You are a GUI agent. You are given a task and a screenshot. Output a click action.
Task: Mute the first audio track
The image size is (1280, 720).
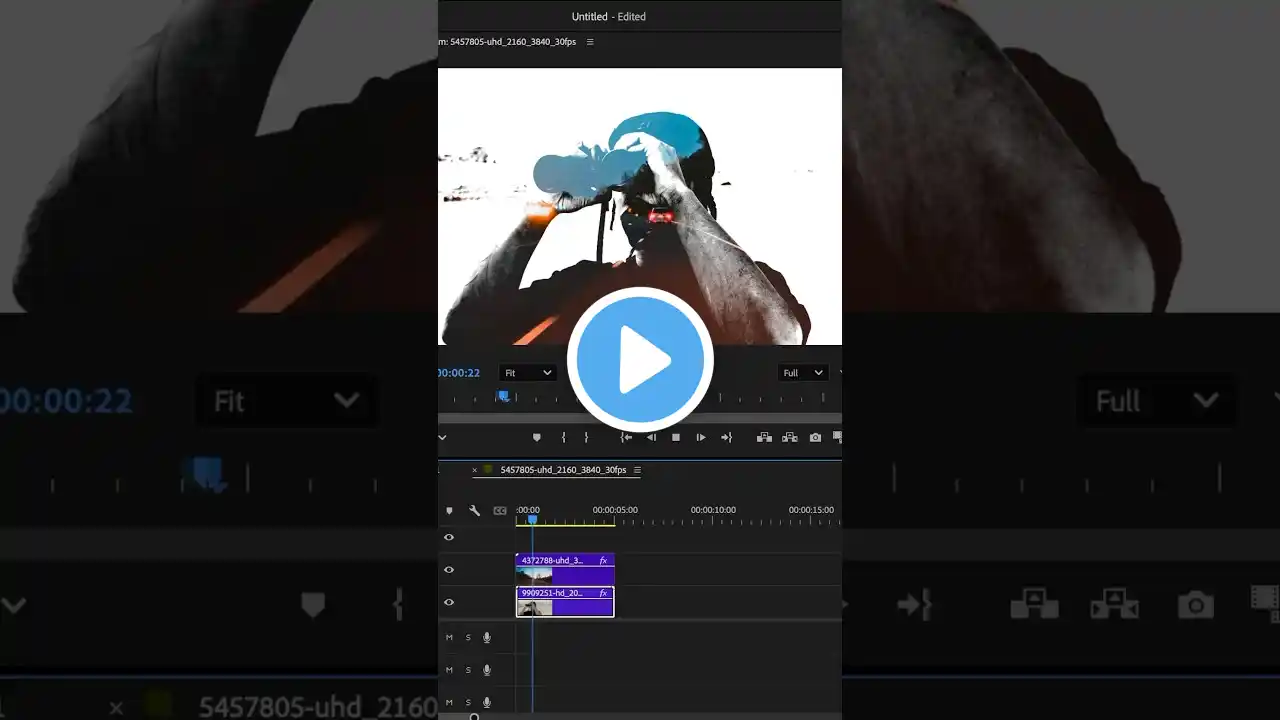449,637
